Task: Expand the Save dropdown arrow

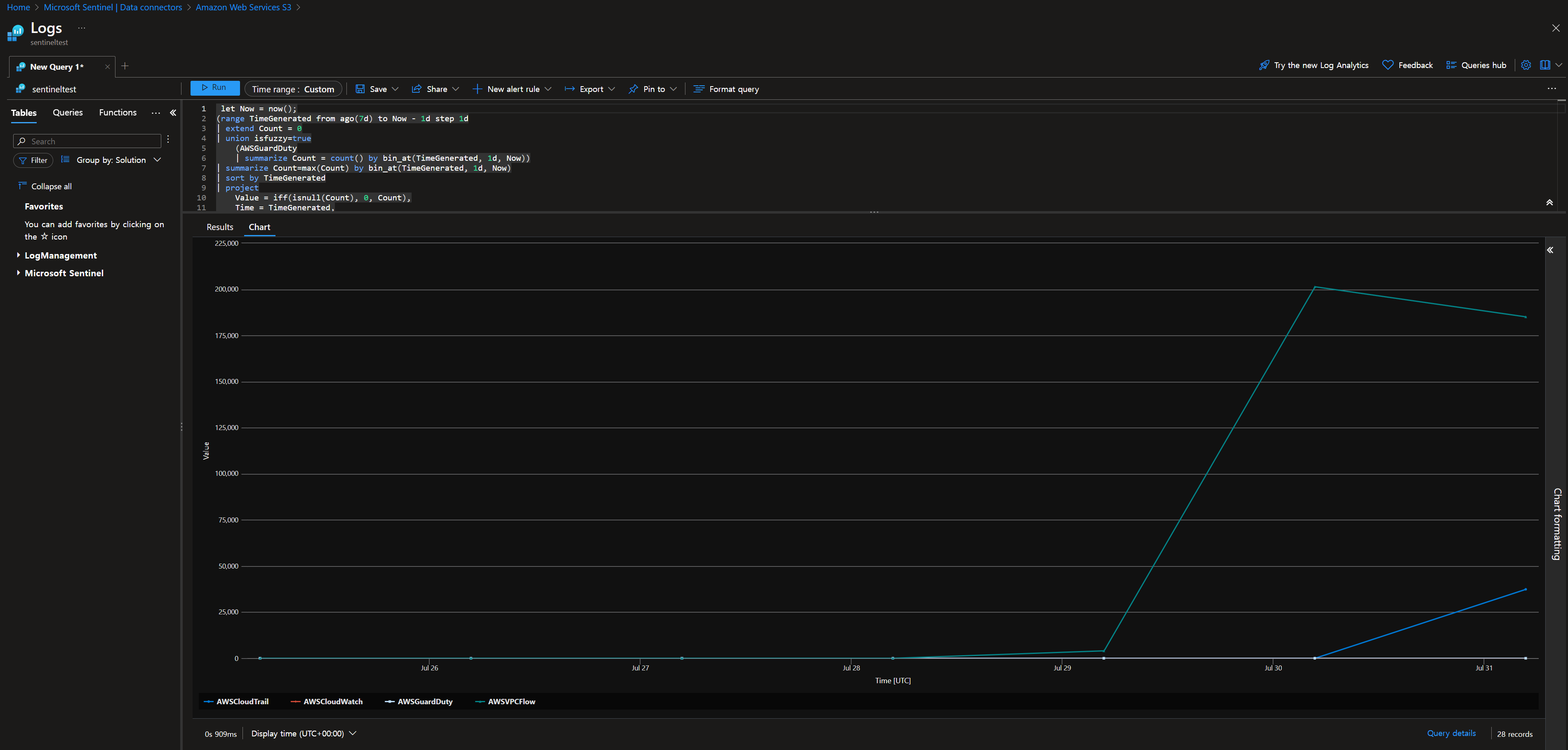Action: click(x=395, y=89)
